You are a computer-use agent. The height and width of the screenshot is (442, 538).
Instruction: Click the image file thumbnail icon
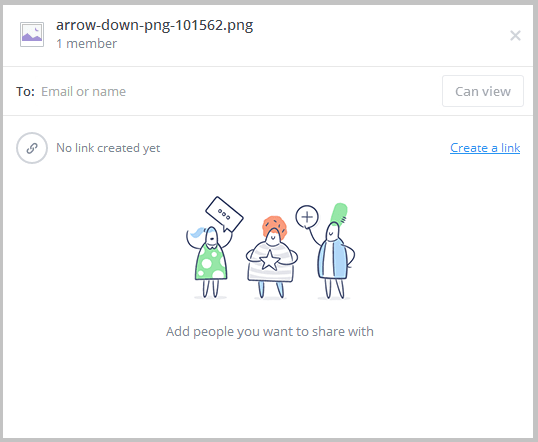click(32, 34)
